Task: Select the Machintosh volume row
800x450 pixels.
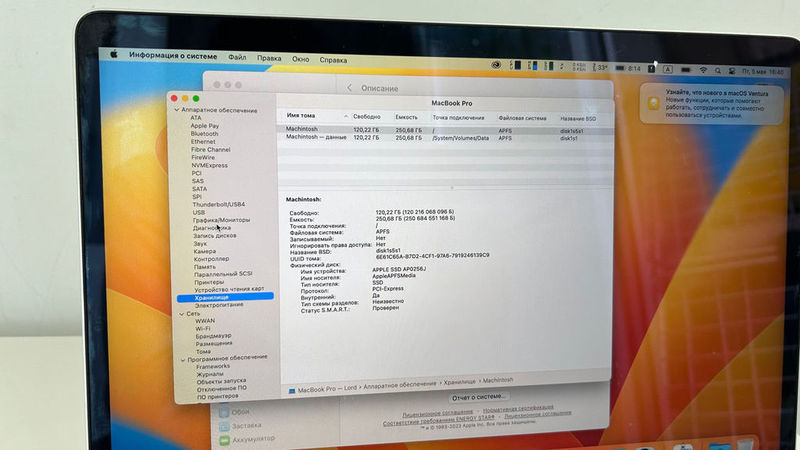Action: [445, 130]
